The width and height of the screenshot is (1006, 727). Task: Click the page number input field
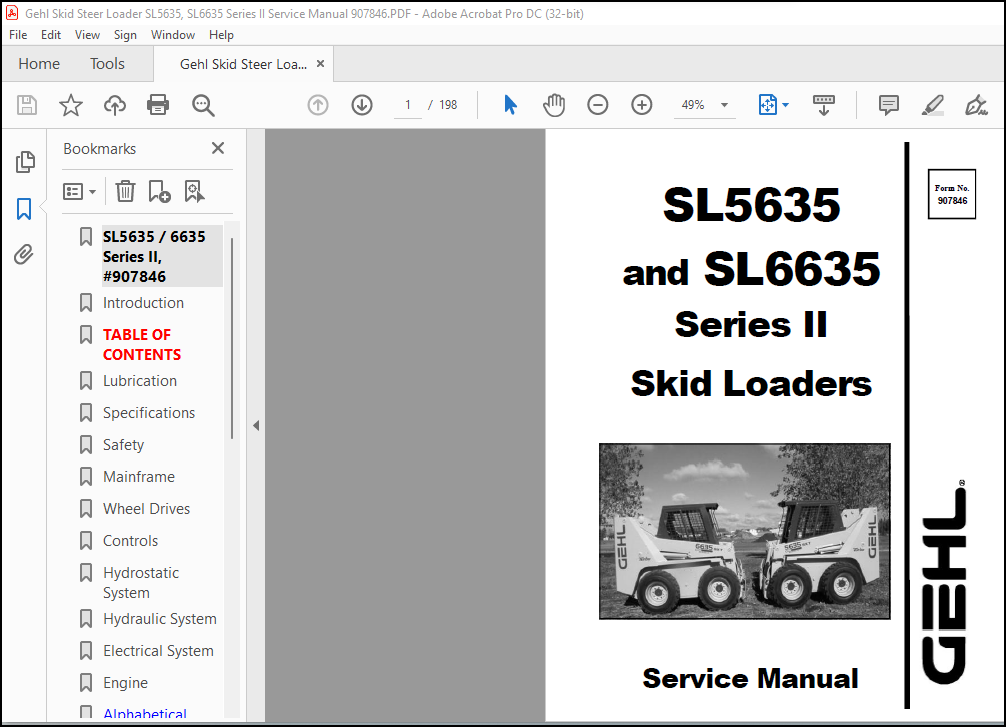pos(408,105)
